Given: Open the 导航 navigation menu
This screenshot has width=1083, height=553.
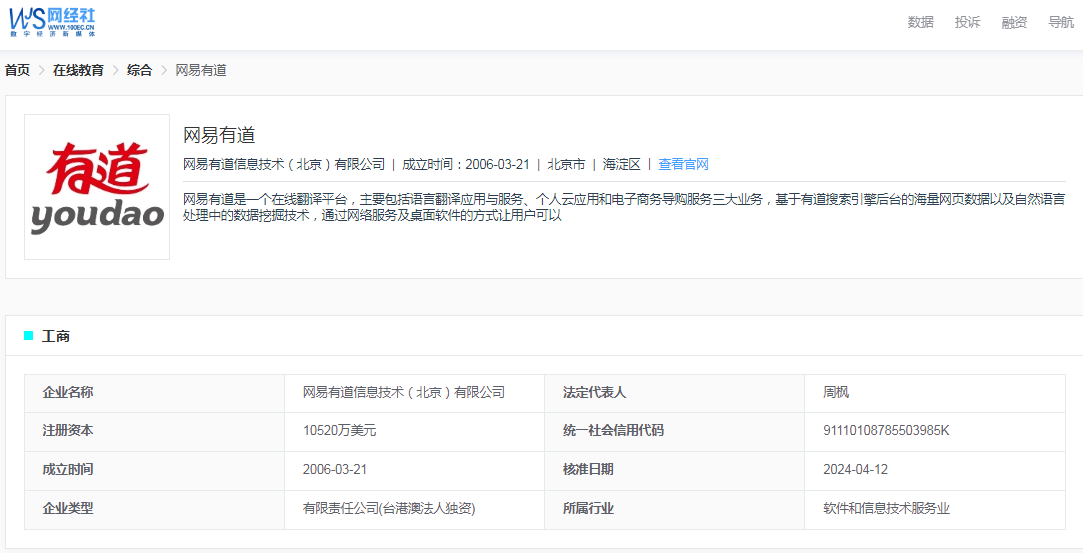Looking at the screenshot, I should 1061,22.
